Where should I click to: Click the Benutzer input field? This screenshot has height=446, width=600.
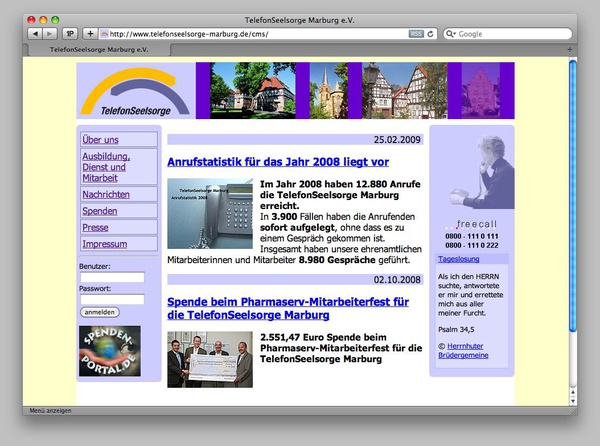pos(112,277)
